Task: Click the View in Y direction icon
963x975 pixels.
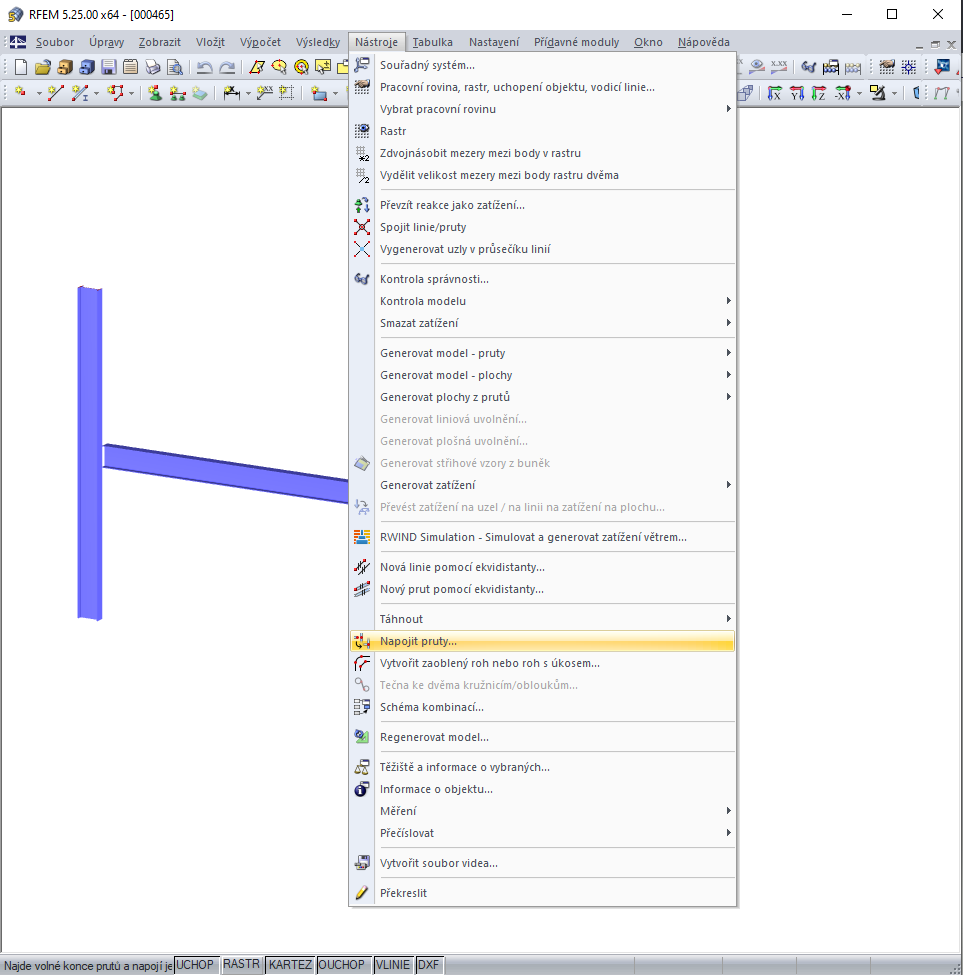Action: tap(796, 93)
